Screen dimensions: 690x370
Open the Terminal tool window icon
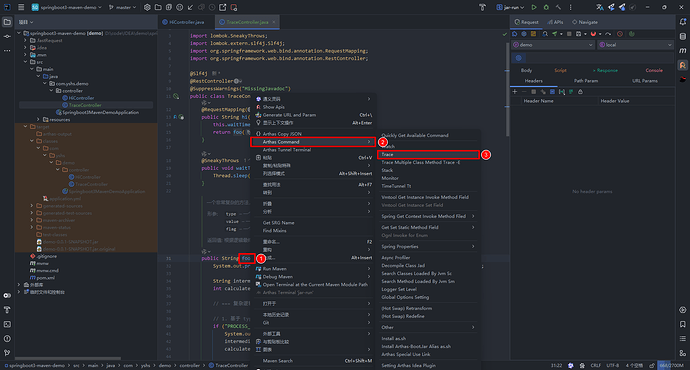7,324
